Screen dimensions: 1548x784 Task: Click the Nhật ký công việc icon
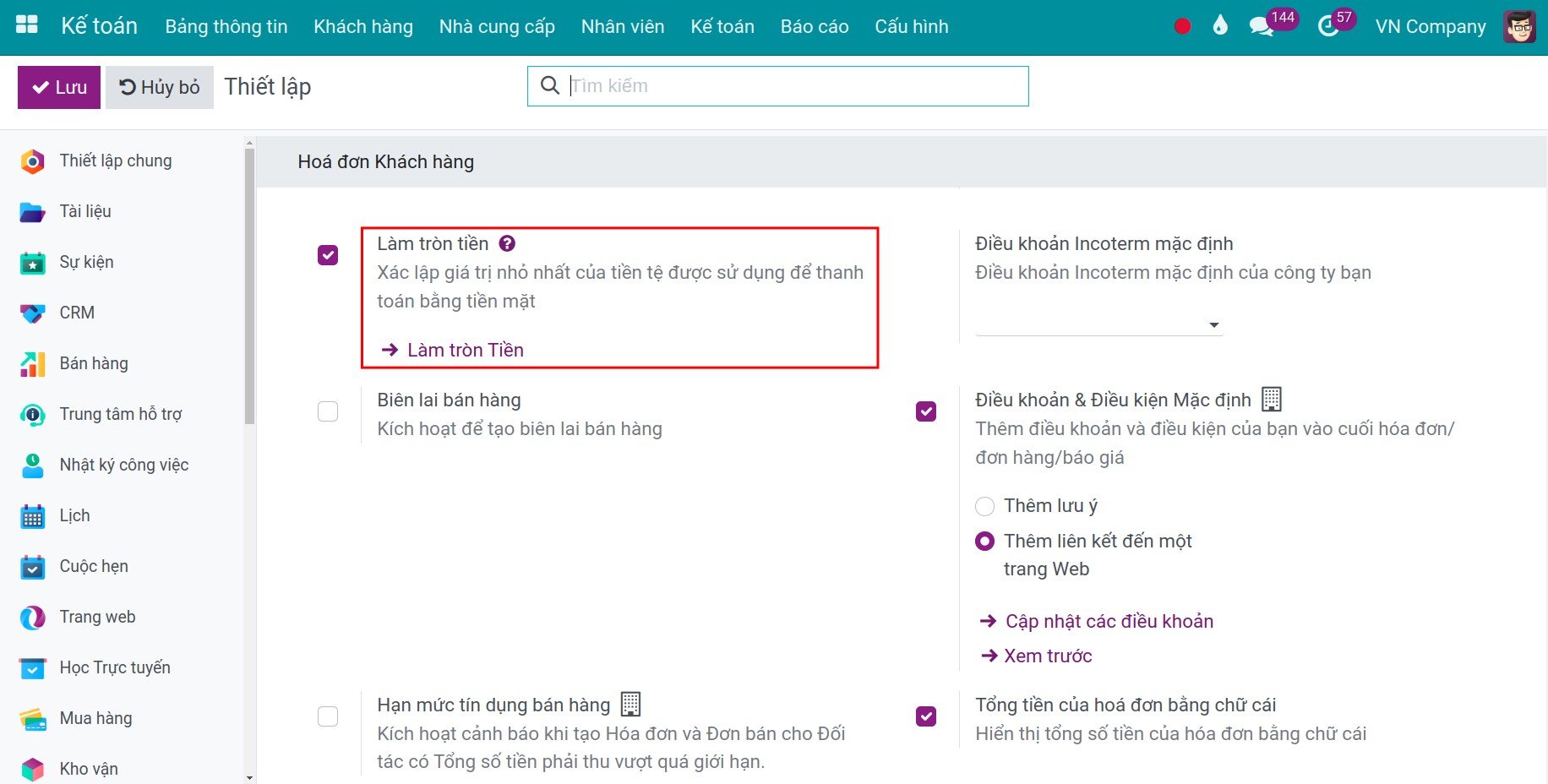point(32,465)
